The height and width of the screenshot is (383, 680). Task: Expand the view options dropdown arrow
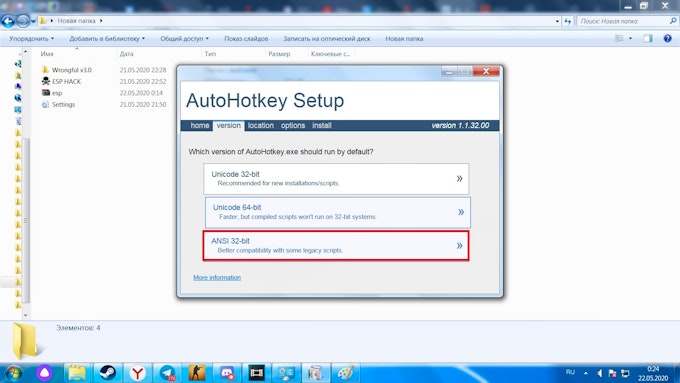(630, 39)
